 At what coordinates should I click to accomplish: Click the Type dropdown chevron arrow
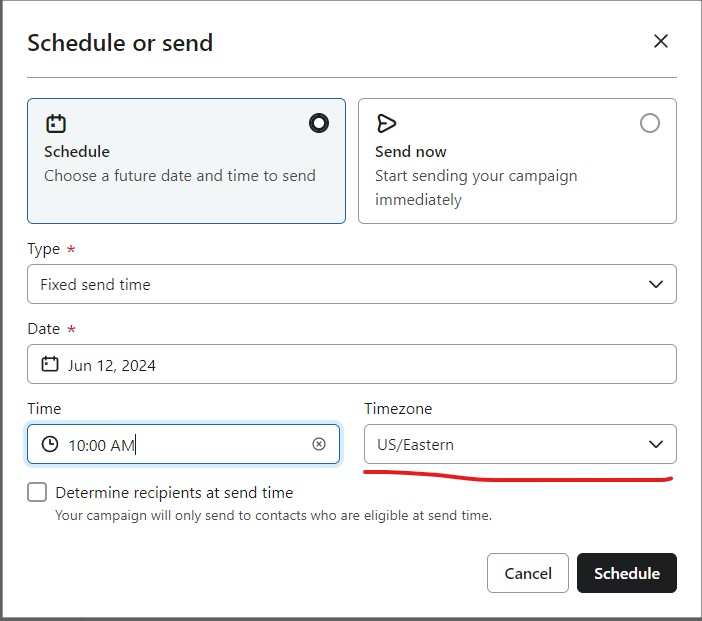656,284
